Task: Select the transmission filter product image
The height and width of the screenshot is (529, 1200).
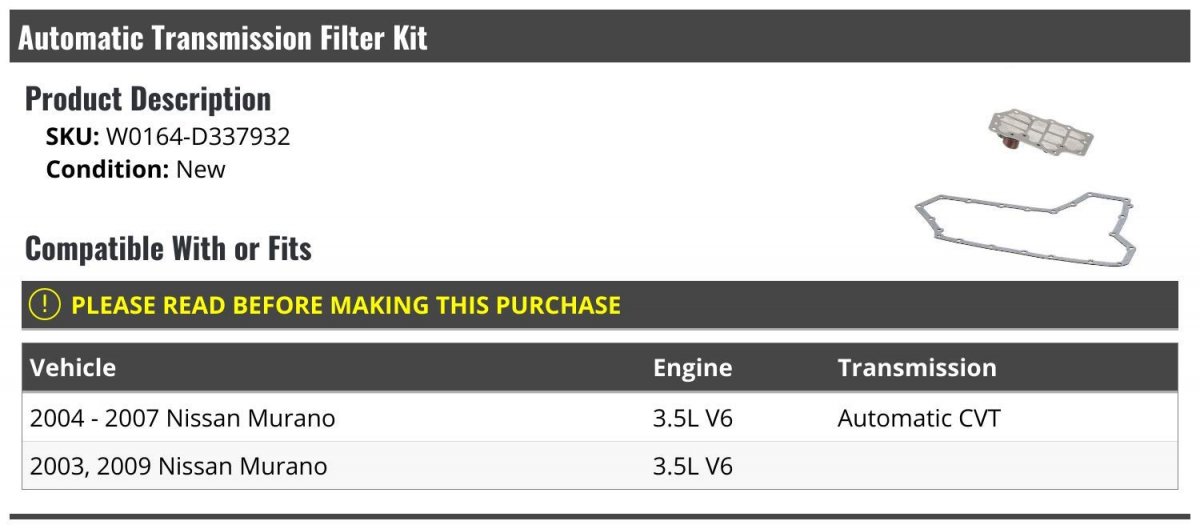Action: point(1039,131)
